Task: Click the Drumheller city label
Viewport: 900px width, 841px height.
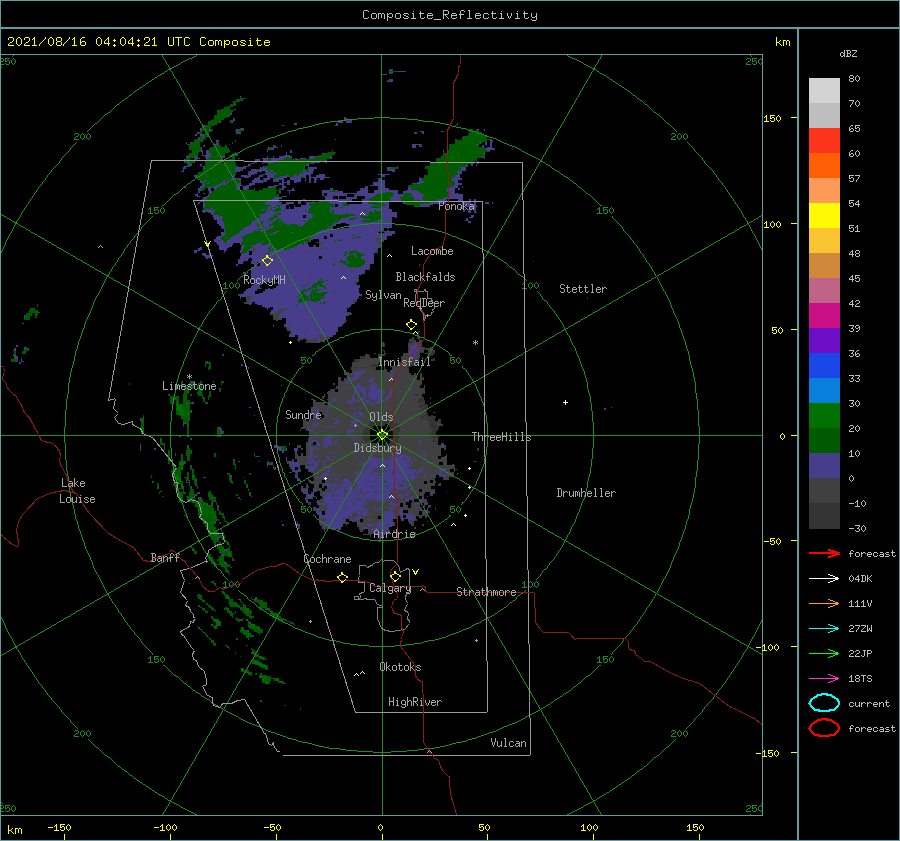Action: [587, 493]
